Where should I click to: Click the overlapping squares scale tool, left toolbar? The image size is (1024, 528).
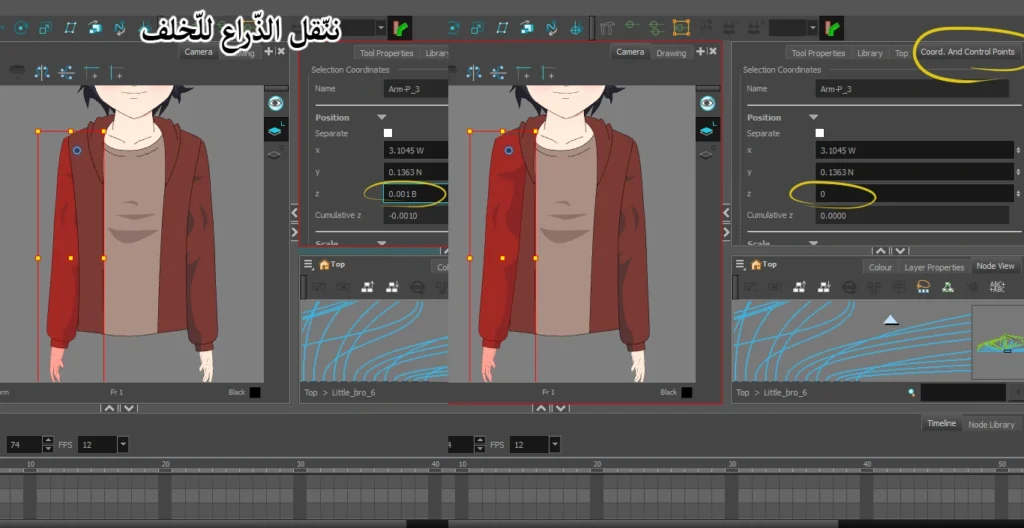45,28
